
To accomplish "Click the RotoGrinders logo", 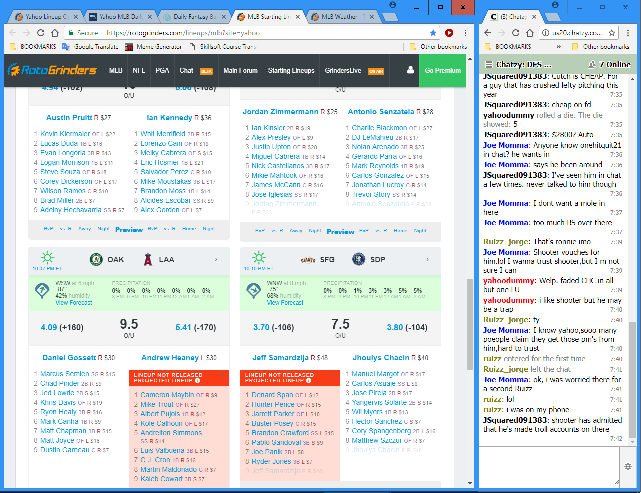I will coord(52,70).
